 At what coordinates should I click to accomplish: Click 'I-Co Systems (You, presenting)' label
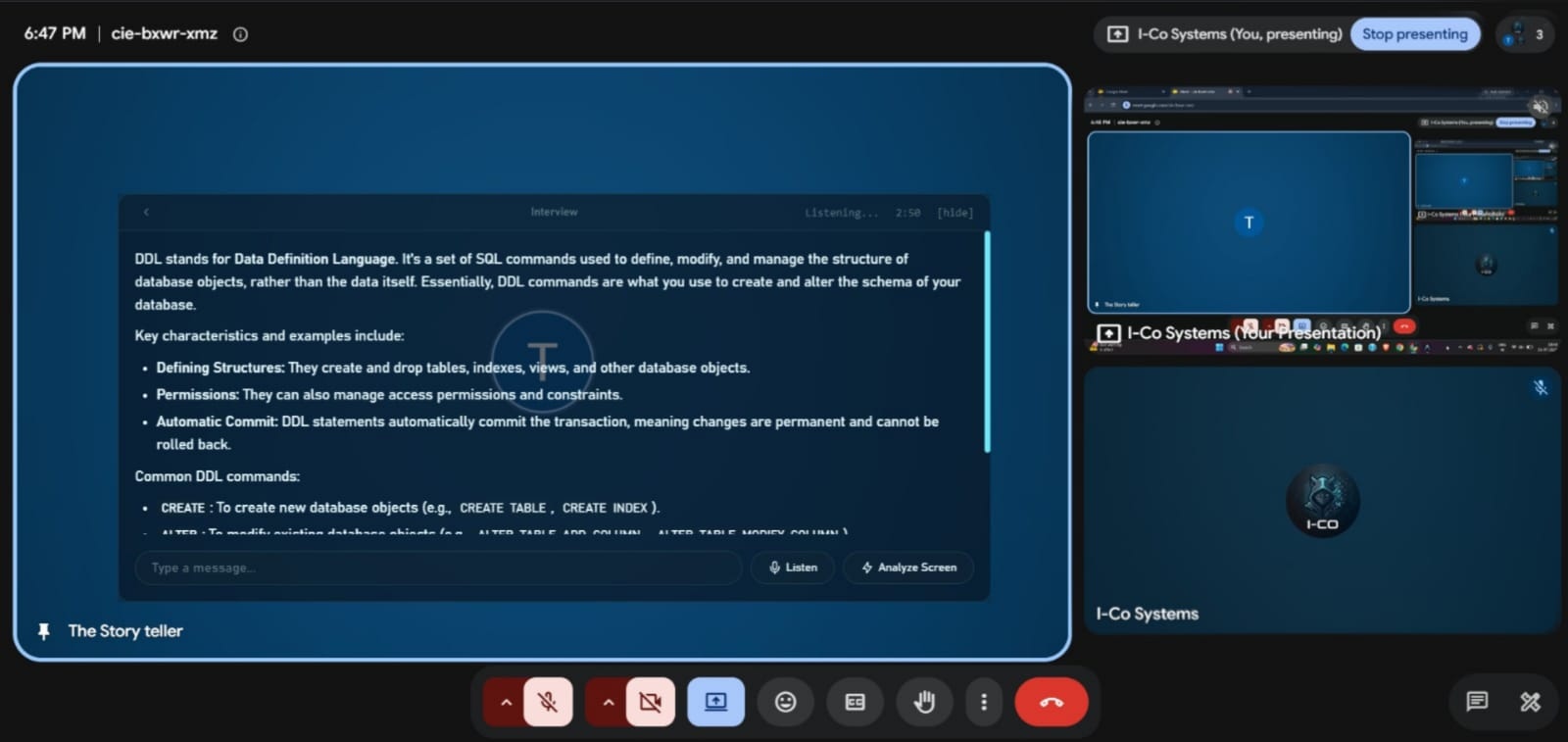click(1240, 34)
